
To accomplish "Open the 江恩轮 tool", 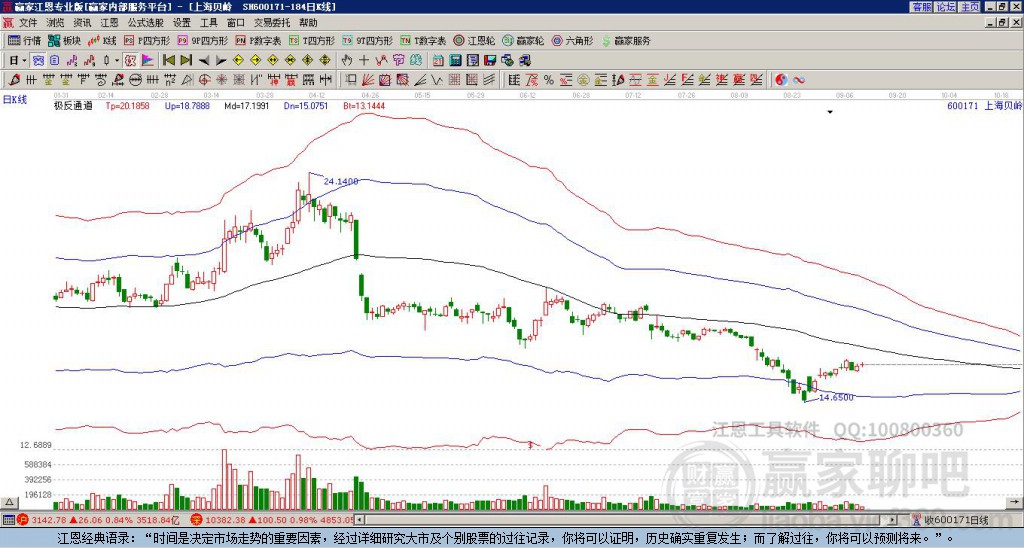I will (474, 40).
